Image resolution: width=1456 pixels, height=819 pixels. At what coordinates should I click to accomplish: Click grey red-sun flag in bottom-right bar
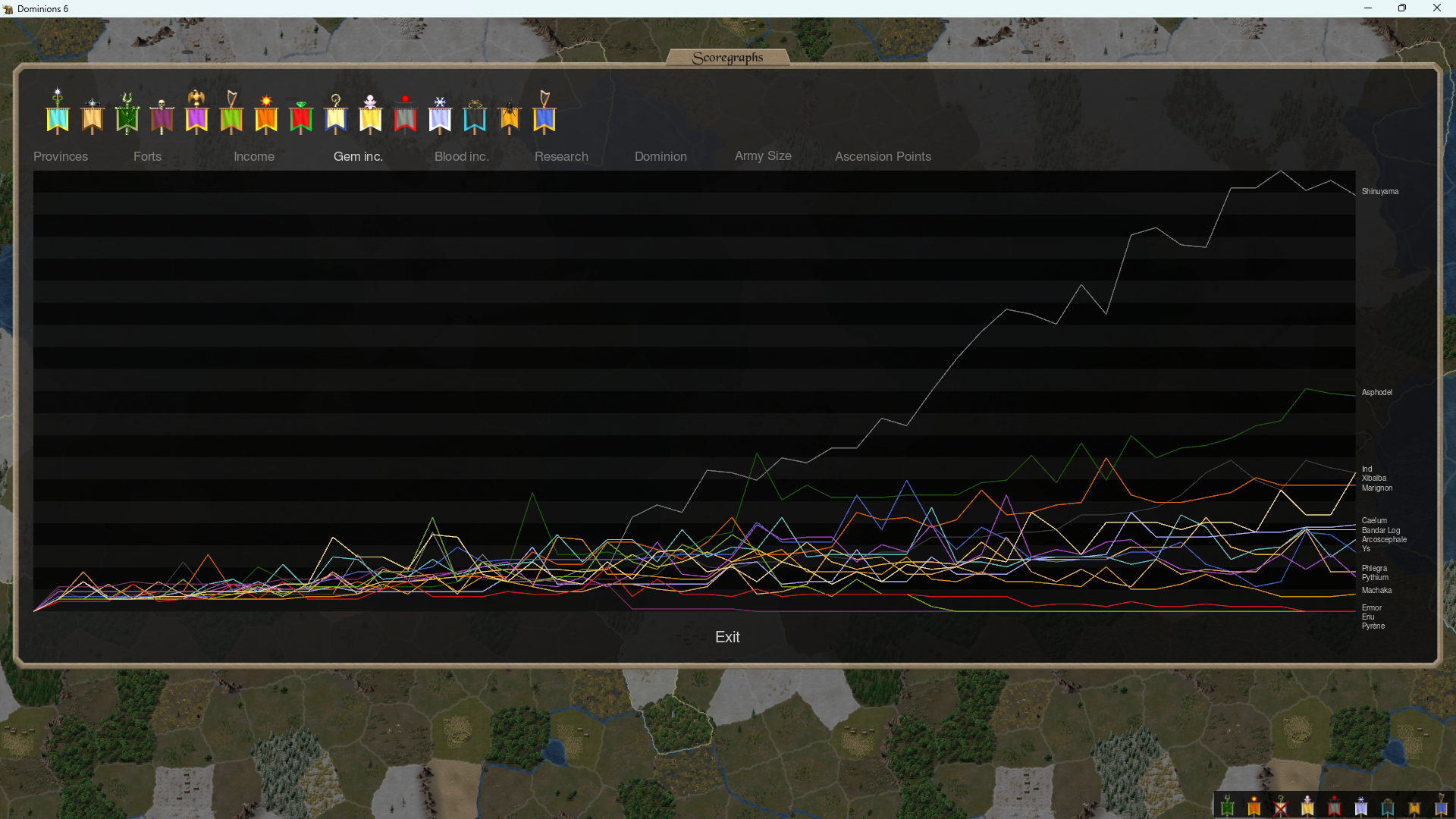(x=1334, y=805)
